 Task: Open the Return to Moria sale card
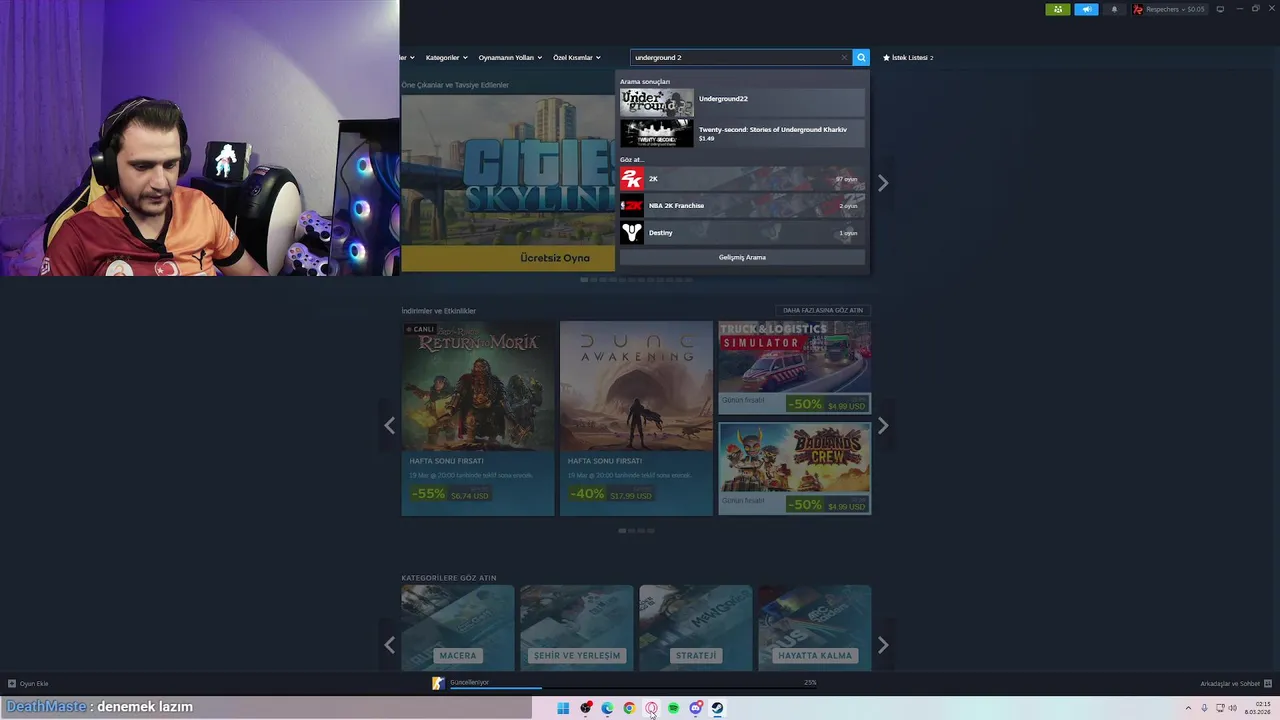pyautogui.click(x=478, y=418)
